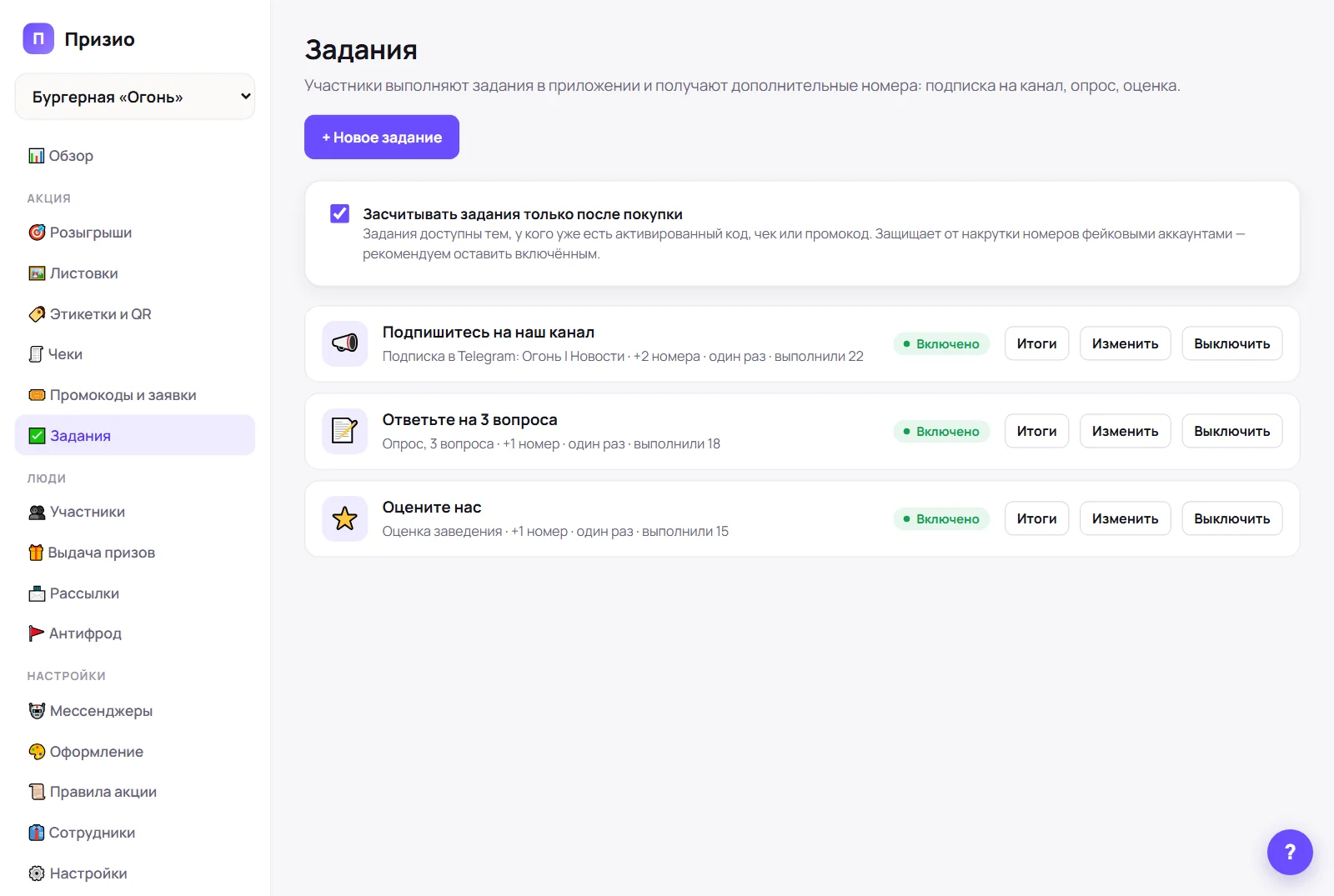Open the Бургерная «Огонь» venue dropdown
The width and height of the screenshot is (1334, 896).
(x=135, y=97)
